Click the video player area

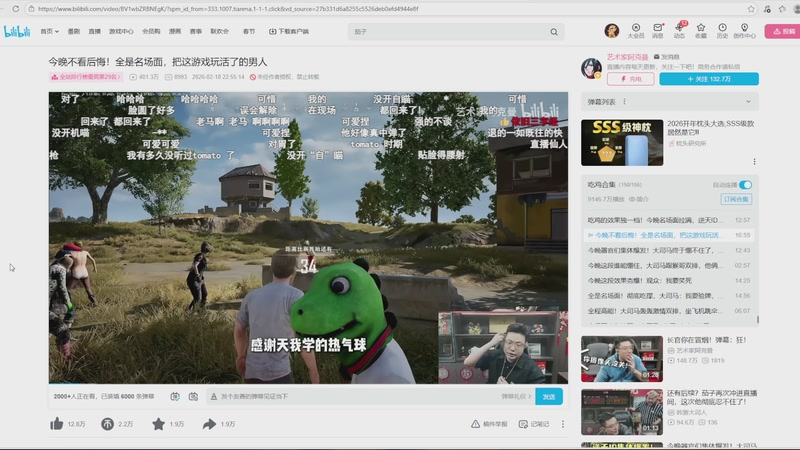(x=308, y=237)
